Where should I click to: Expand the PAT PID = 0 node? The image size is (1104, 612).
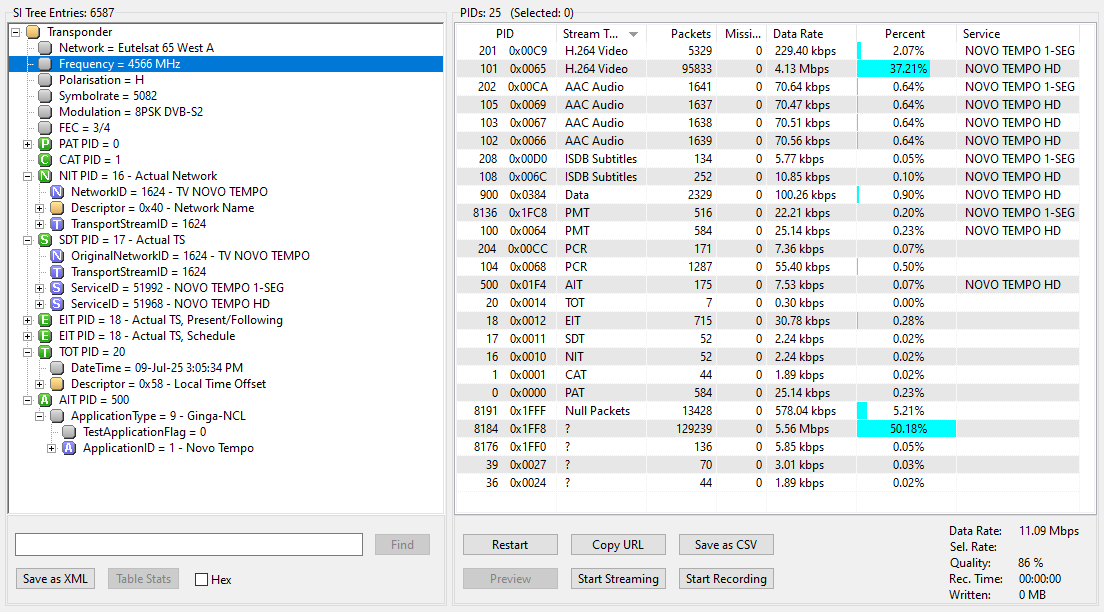coord(27,144)
